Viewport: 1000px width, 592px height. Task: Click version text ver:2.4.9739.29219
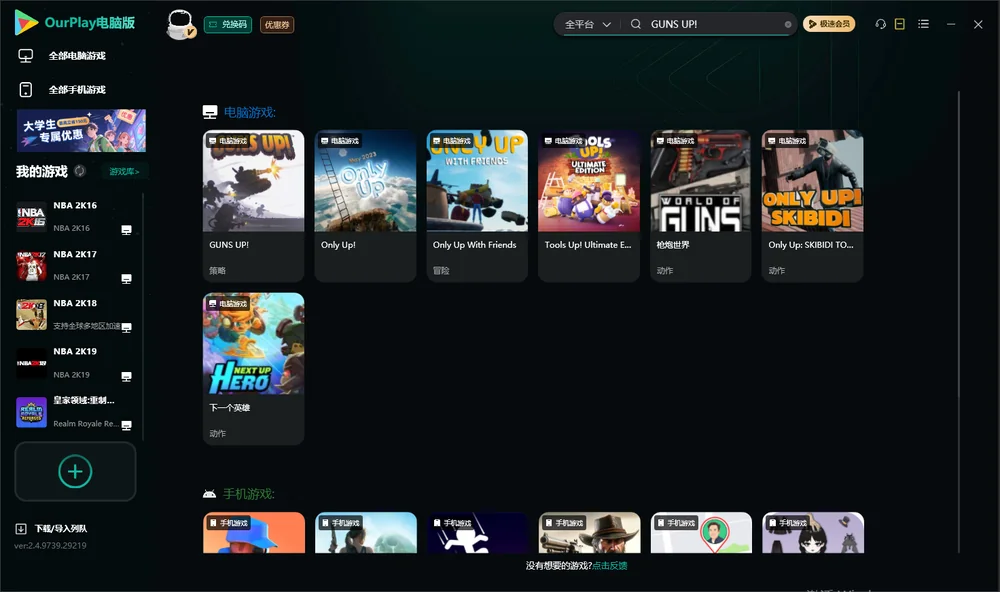pyautogui.click(x=50, y=545)
